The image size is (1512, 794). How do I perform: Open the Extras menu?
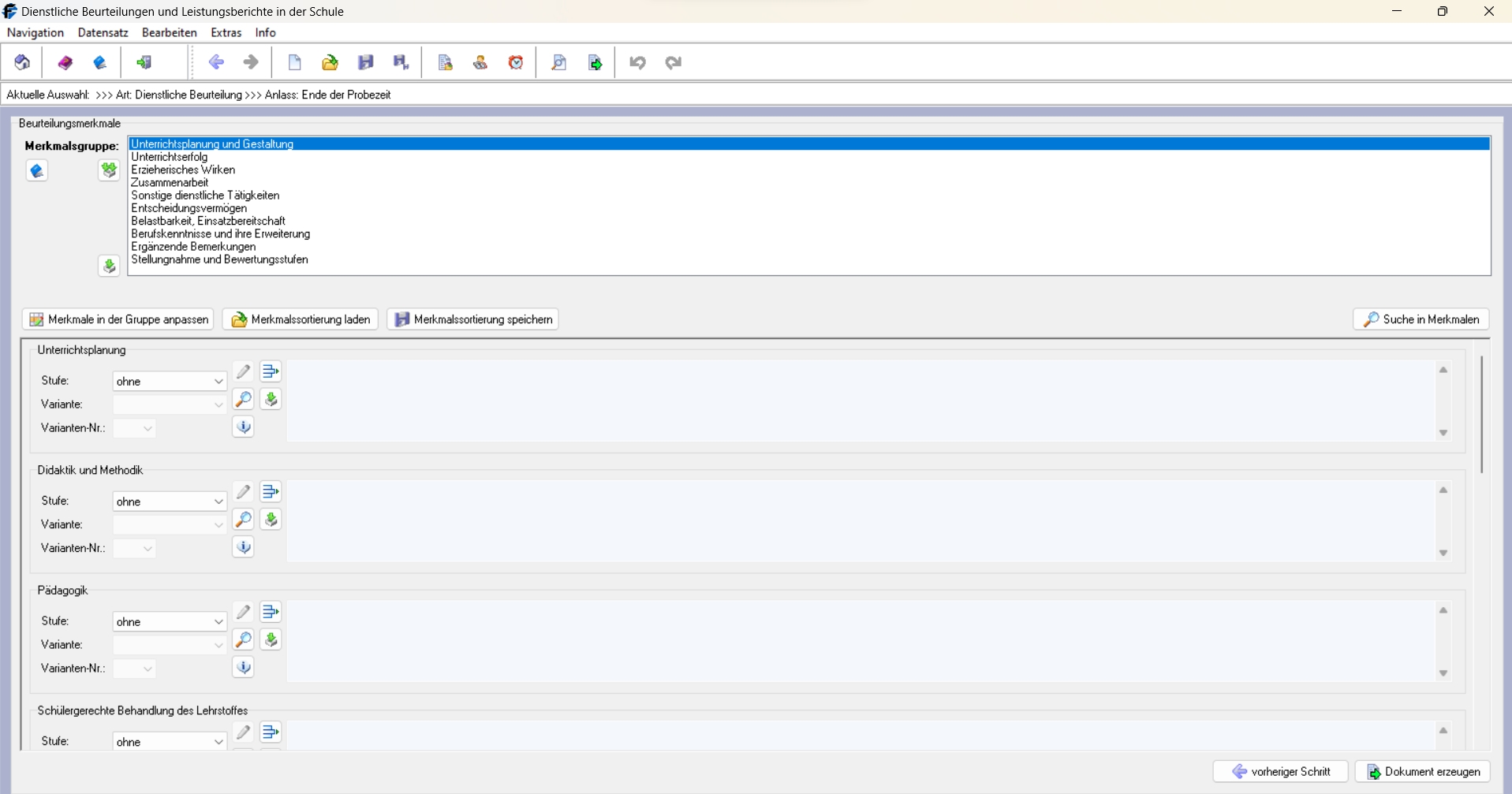pyautogui.click(x=226, y=32)
